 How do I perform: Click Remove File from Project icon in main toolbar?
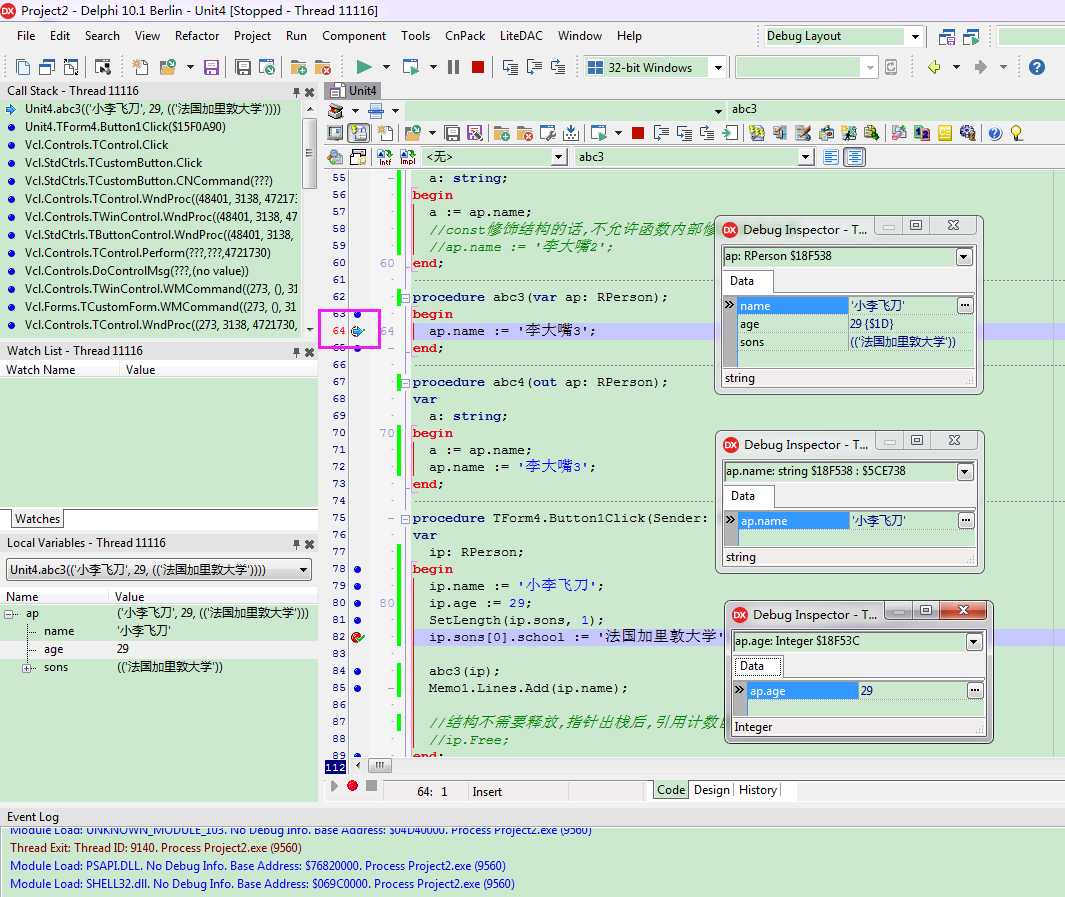click(323, 67)
